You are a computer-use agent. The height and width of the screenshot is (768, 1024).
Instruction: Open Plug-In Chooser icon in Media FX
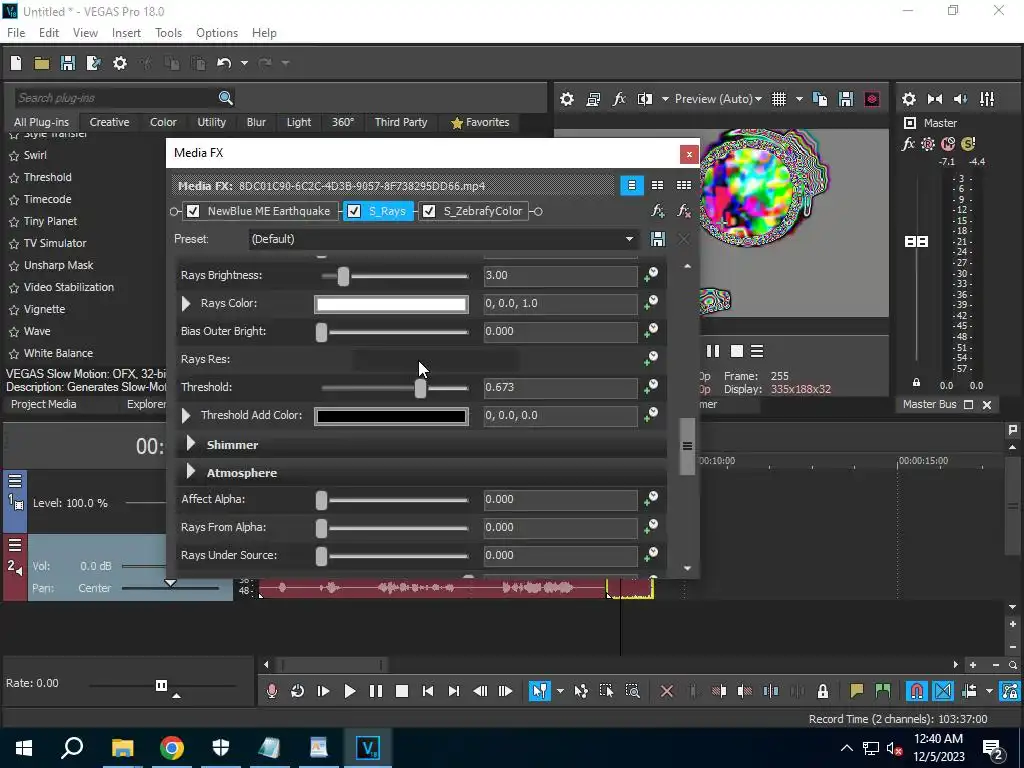(x=658, y=211)
